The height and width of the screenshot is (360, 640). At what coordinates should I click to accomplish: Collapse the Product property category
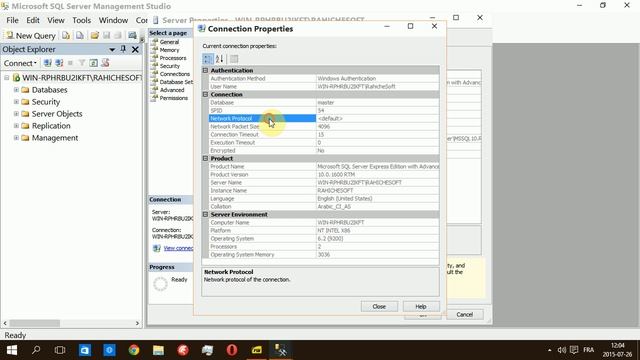pos(206,158)
